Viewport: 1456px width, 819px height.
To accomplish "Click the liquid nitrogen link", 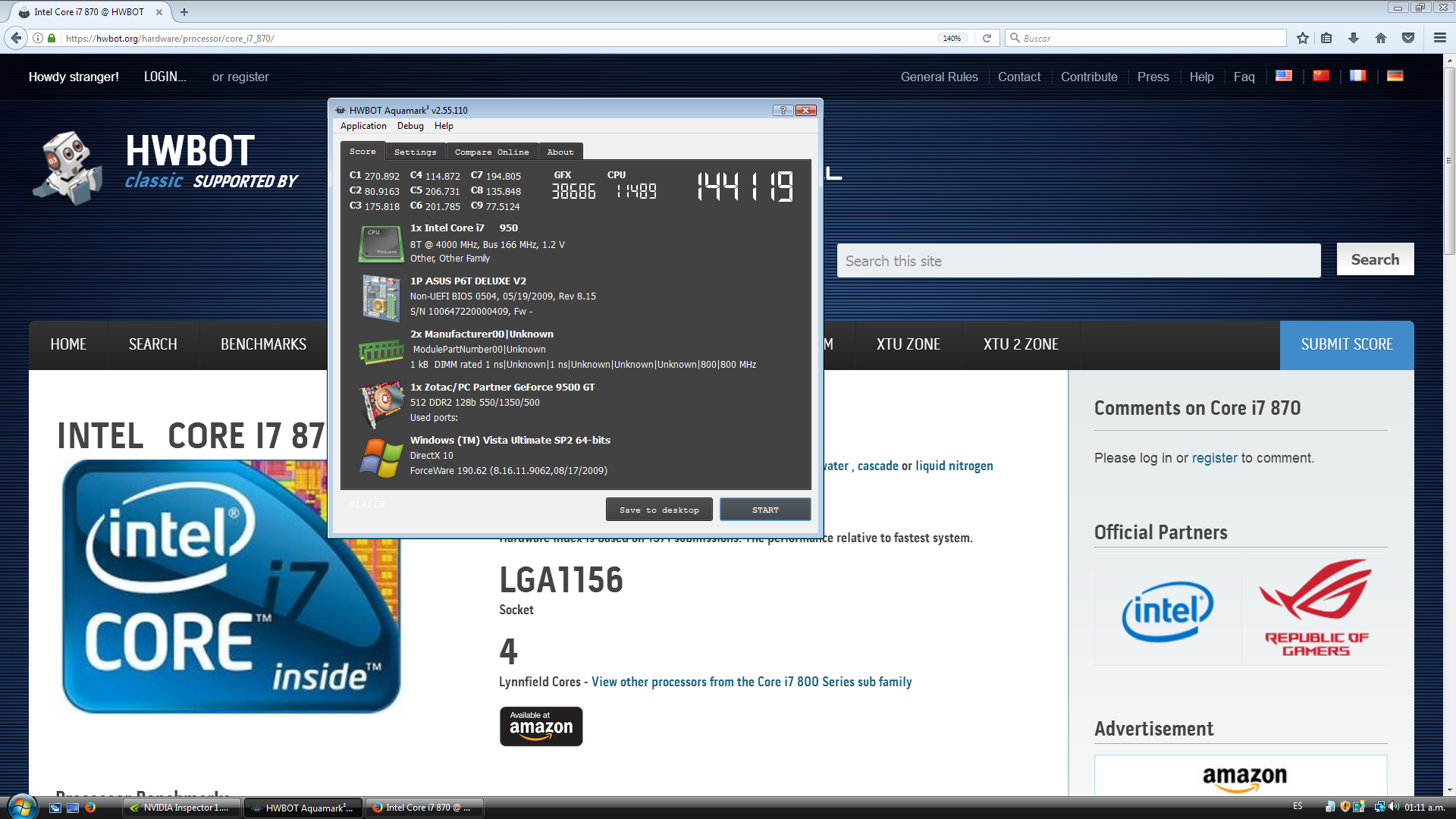I will (954, 466).
